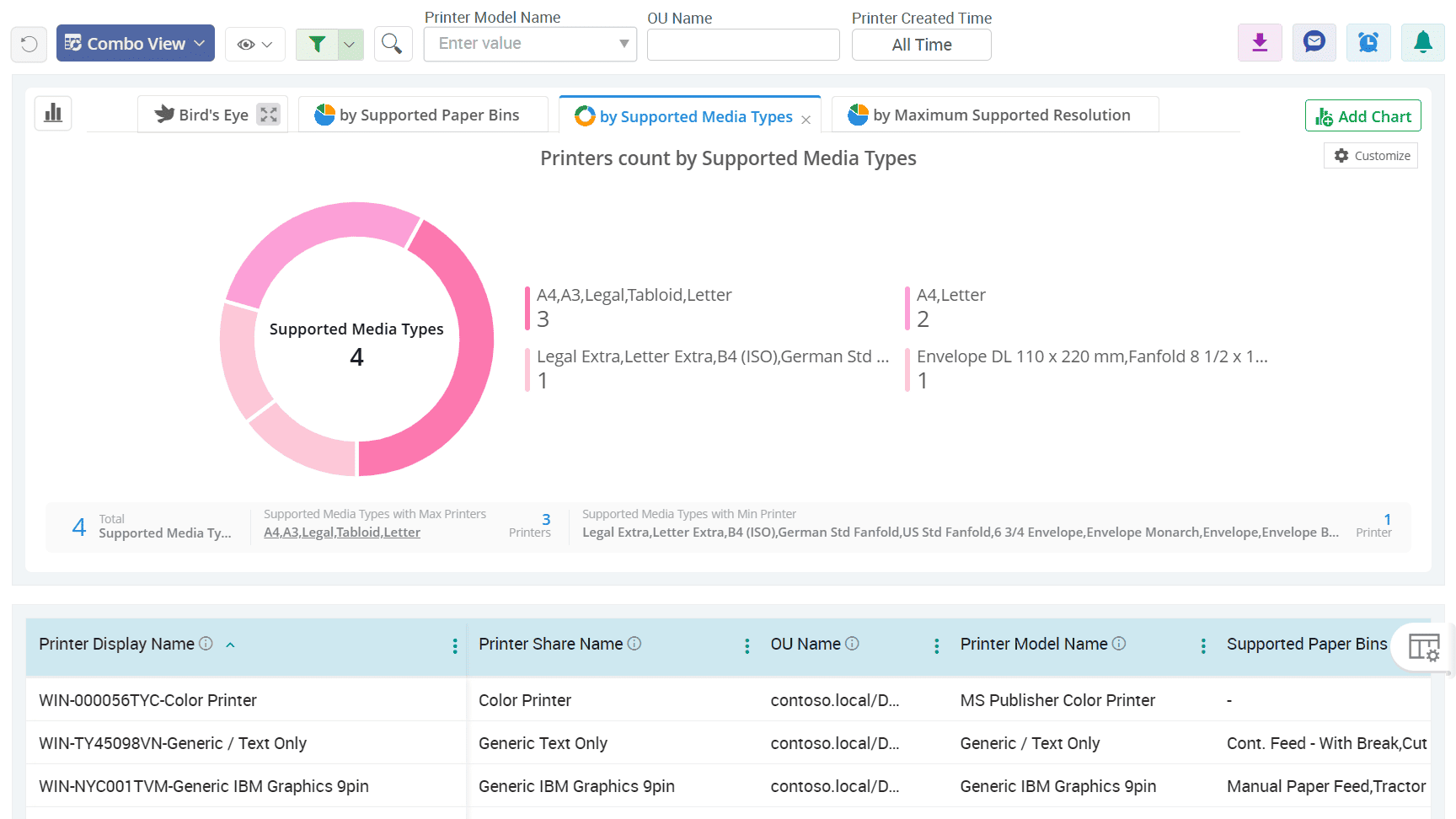Click the Add Chart button
Screen dimensions: 1456x819
1362,116
